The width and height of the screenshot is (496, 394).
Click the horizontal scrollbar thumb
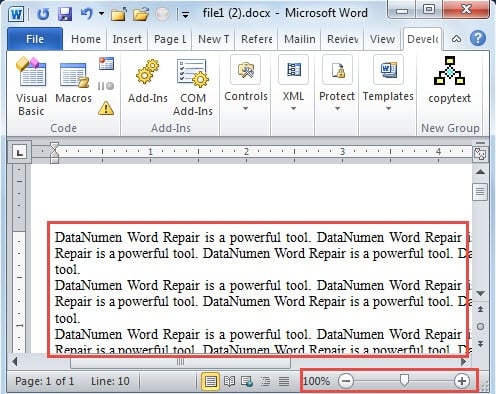[x=180, y=362]
